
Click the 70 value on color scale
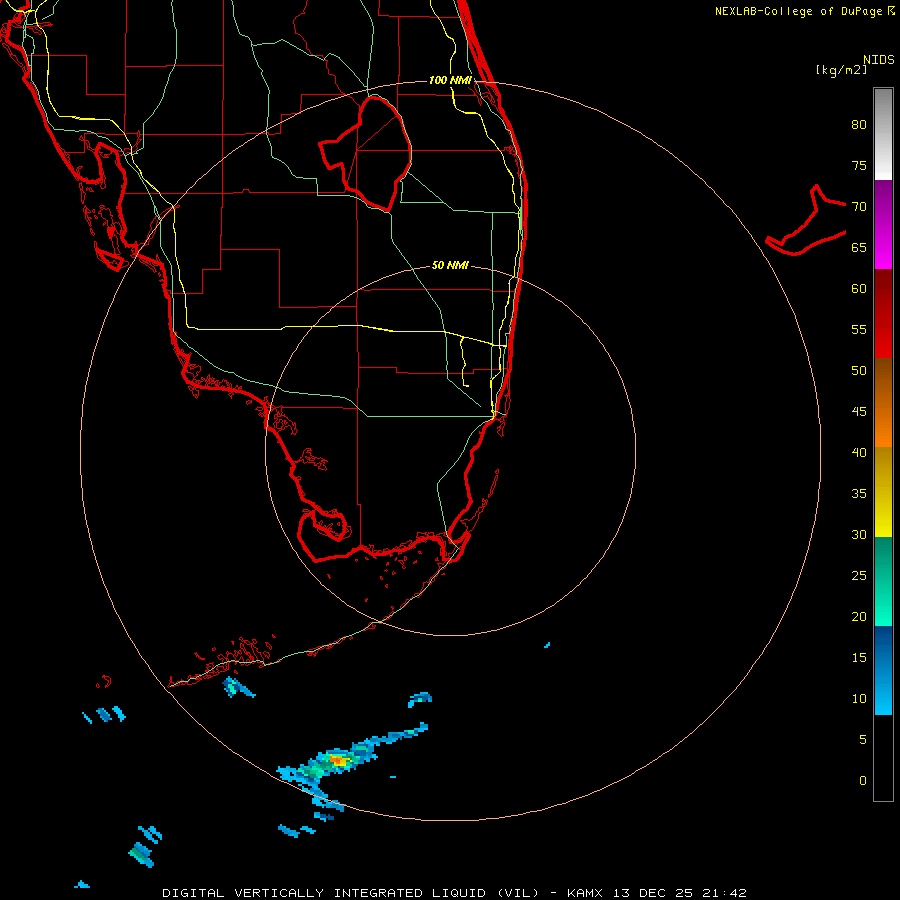click(x=859, y=207)
